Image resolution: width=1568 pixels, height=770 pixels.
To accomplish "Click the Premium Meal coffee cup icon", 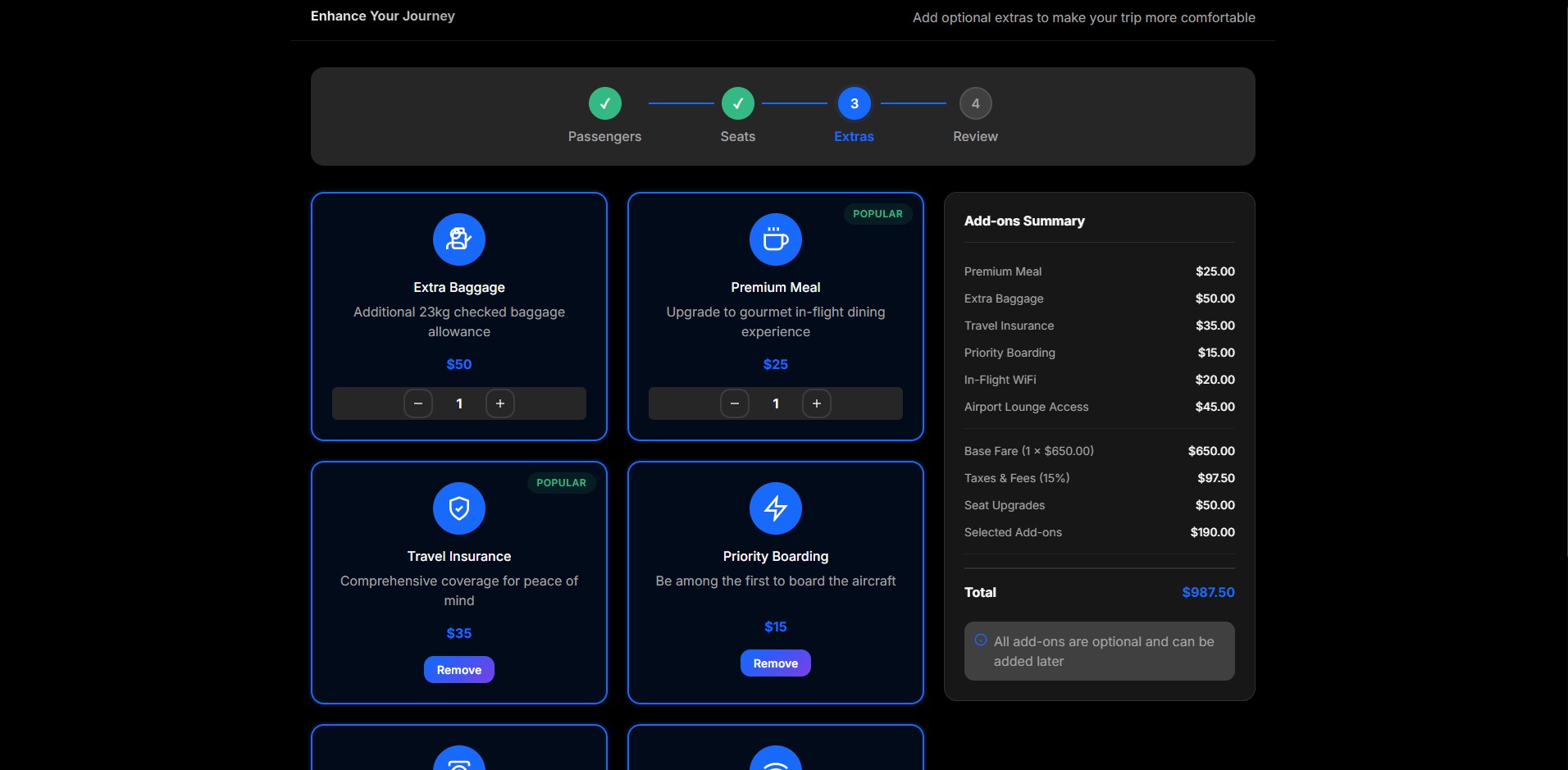I will pos(775,239).
